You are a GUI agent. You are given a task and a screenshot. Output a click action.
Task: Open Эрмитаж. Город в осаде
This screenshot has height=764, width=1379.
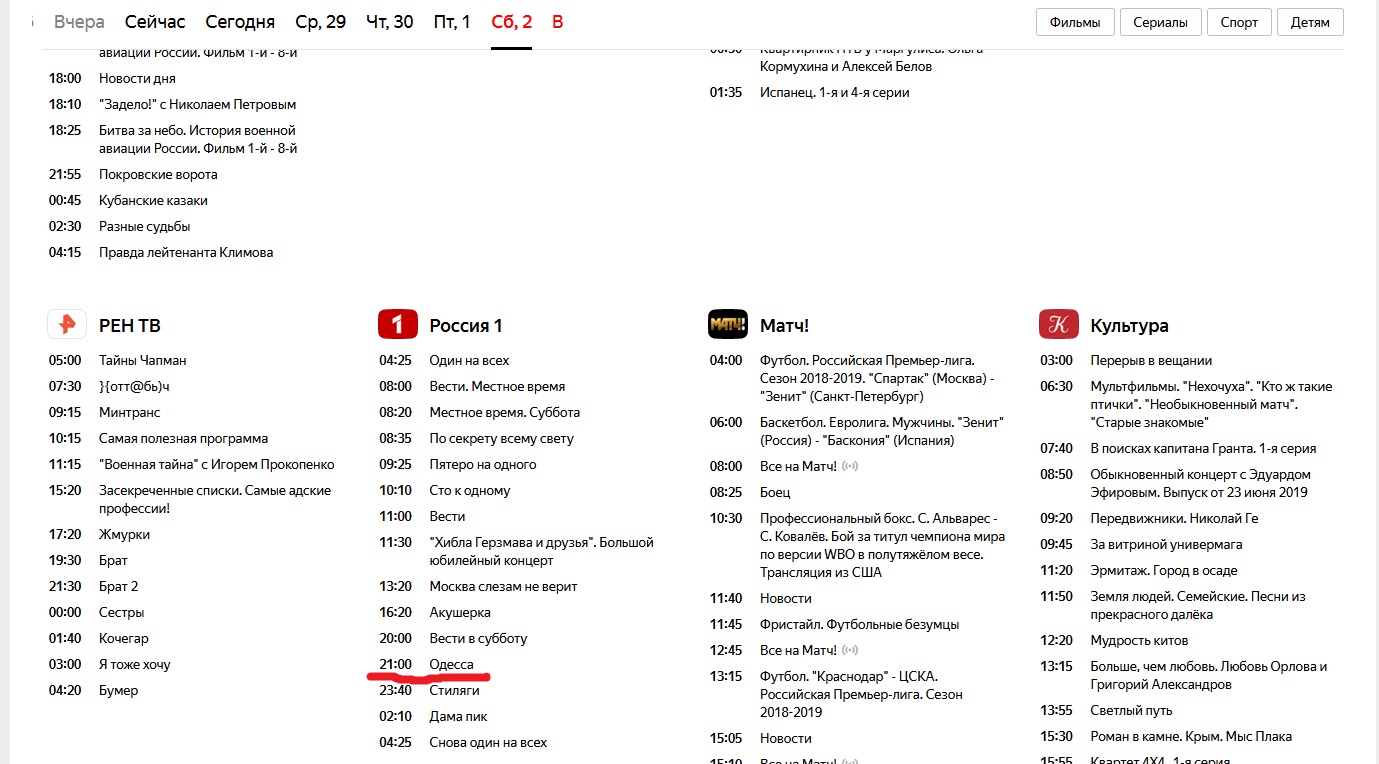(1164, 570)
